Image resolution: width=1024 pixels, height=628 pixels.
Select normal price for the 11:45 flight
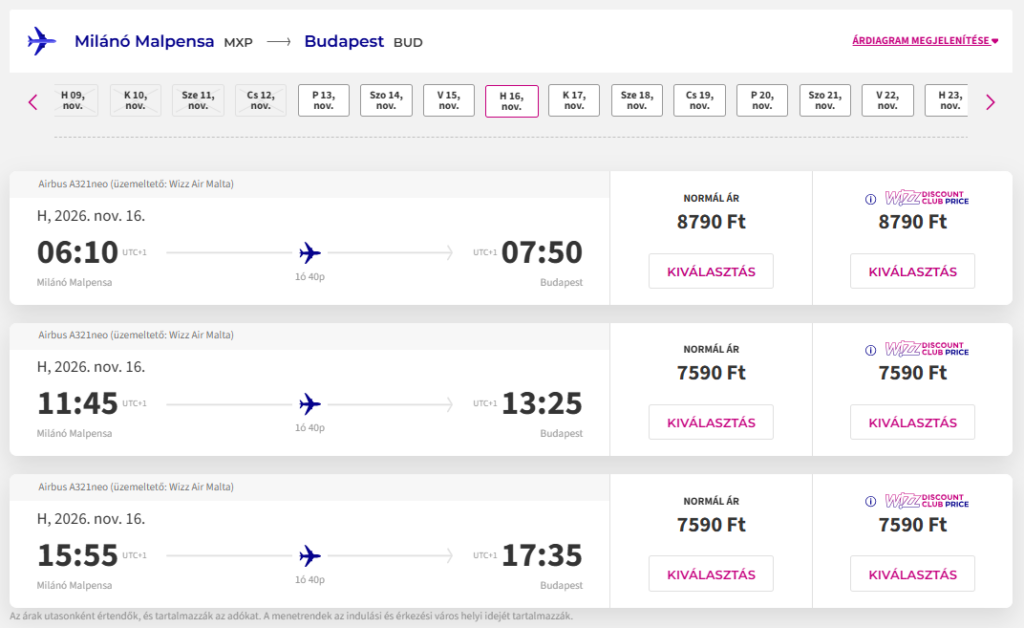coord(711,422)
